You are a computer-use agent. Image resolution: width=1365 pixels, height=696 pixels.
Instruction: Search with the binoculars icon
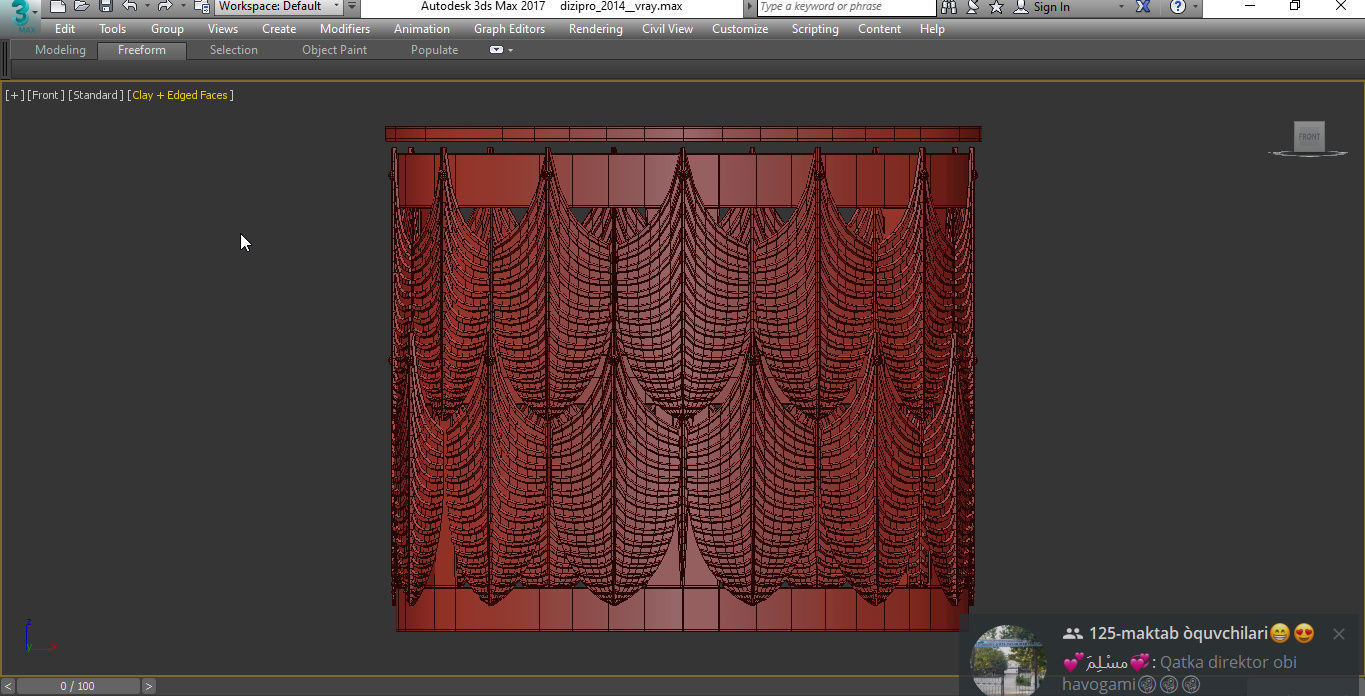tap(949, 6)
